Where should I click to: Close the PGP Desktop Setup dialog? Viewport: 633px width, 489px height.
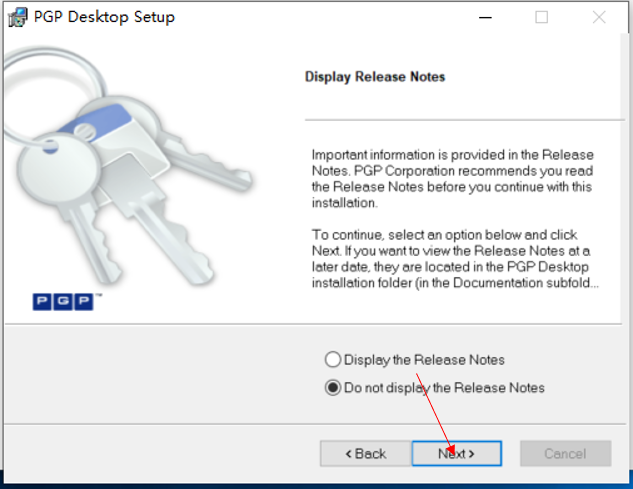pos(599,17)
